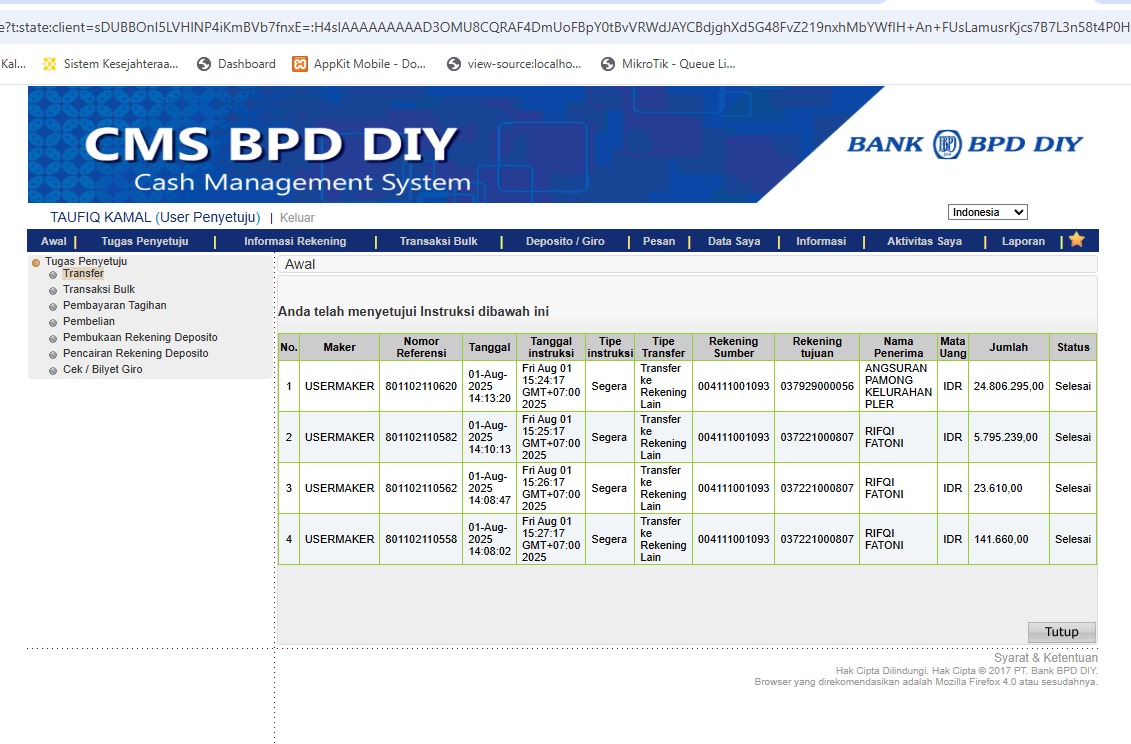The height and width of the screenshot is (744, 1131).
Task: Click amount 5.795.239,00
Action: coord(1005,437)
